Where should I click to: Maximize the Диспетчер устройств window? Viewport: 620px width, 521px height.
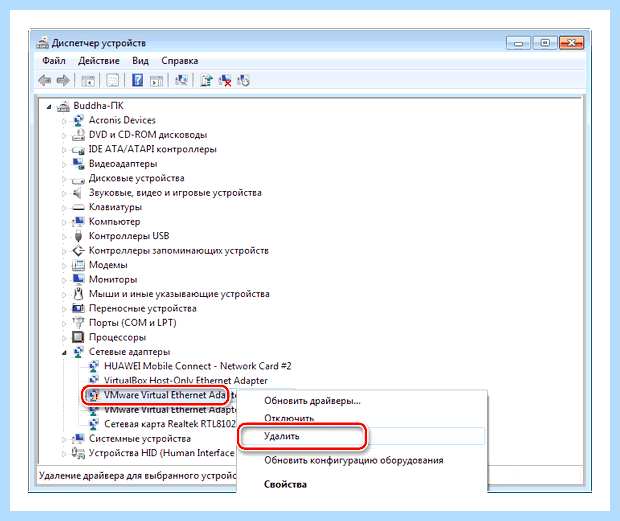coord(545,43)
